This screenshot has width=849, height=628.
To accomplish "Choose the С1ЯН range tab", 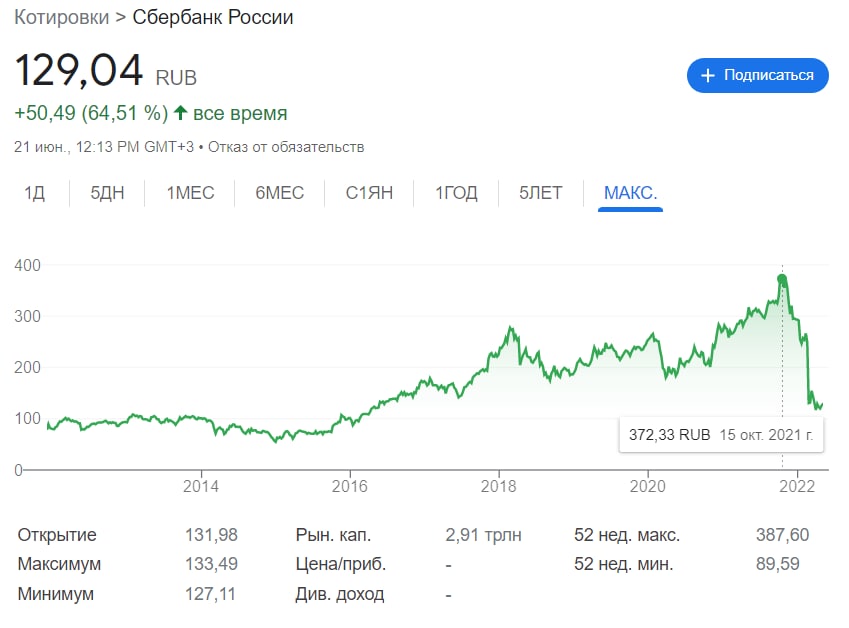I will point(369,193).
